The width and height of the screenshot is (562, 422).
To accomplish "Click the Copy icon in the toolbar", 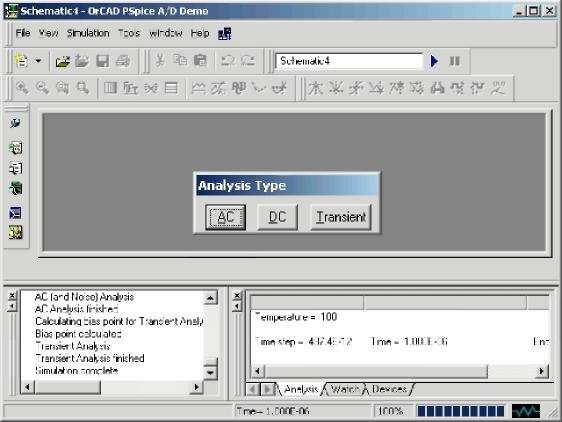I will point(180,60).
